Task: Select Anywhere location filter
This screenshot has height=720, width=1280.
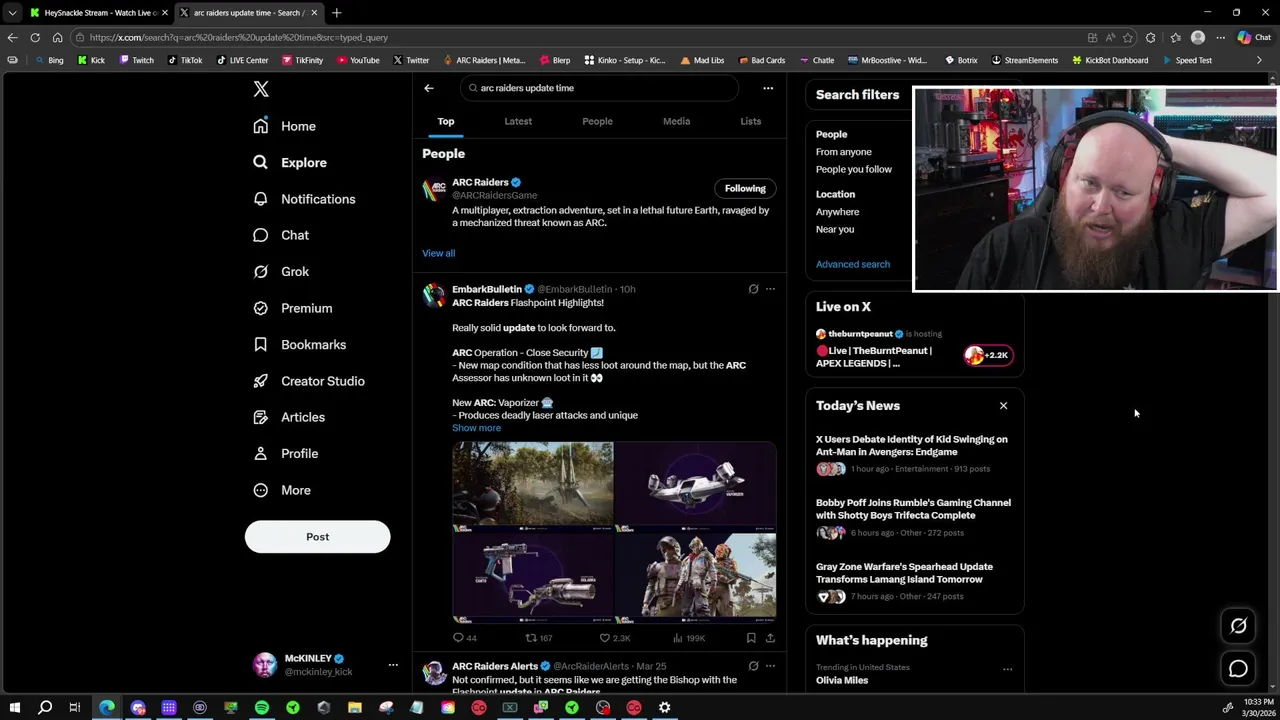Action: [x=837, y=212]
